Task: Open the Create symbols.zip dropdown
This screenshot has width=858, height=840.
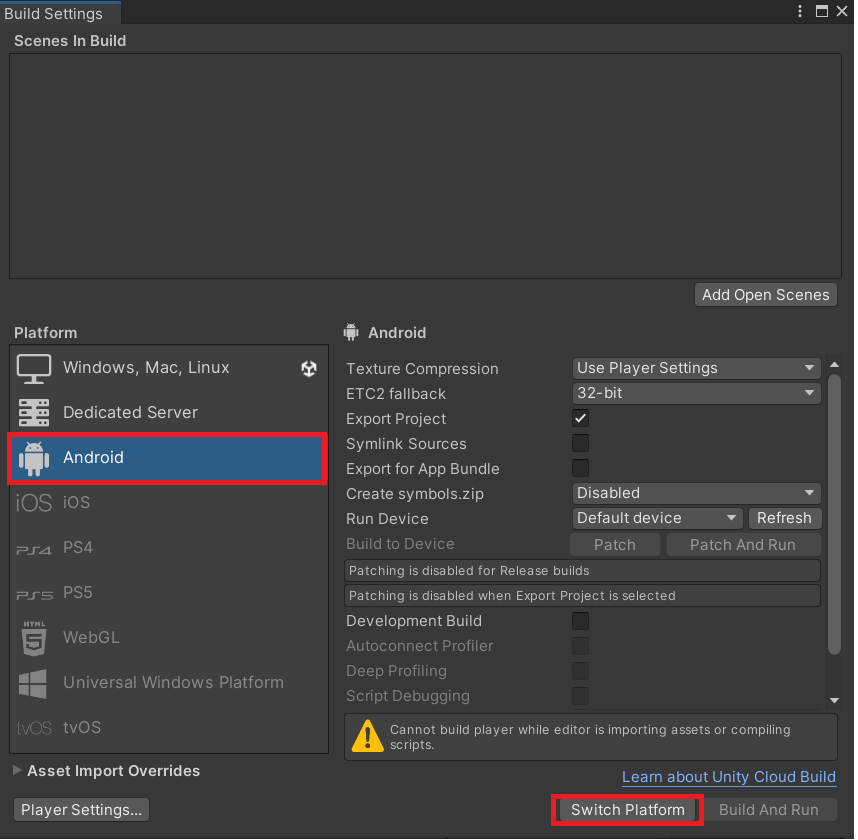Action: coord(697,494)
